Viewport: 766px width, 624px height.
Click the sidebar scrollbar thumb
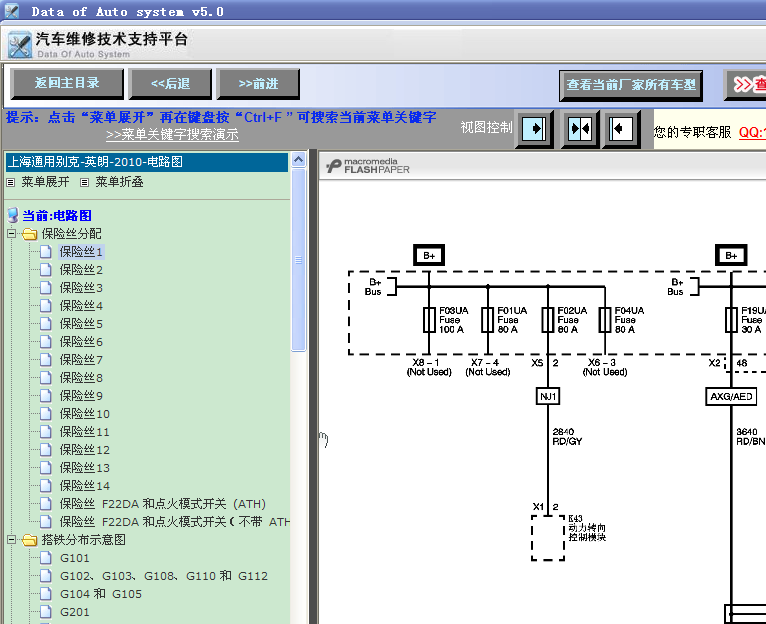click(x=298, y=260)
